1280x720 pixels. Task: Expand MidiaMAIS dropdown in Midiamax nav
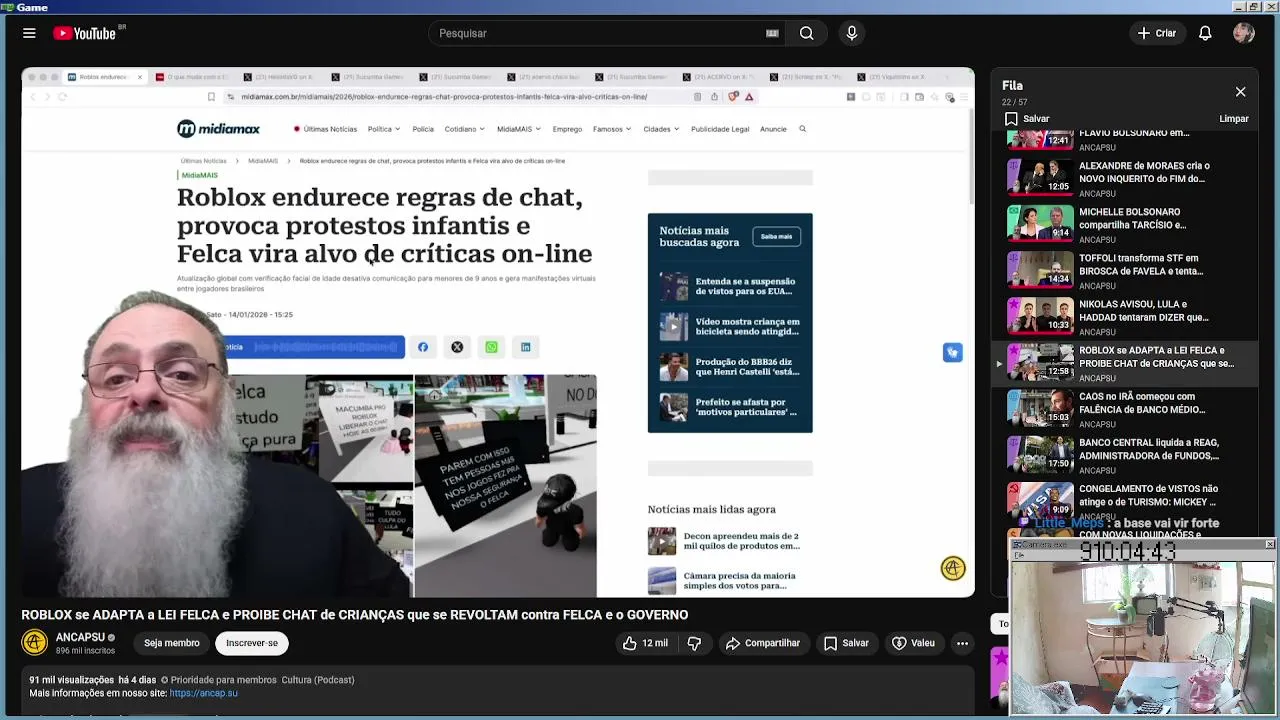pos(518,129)
